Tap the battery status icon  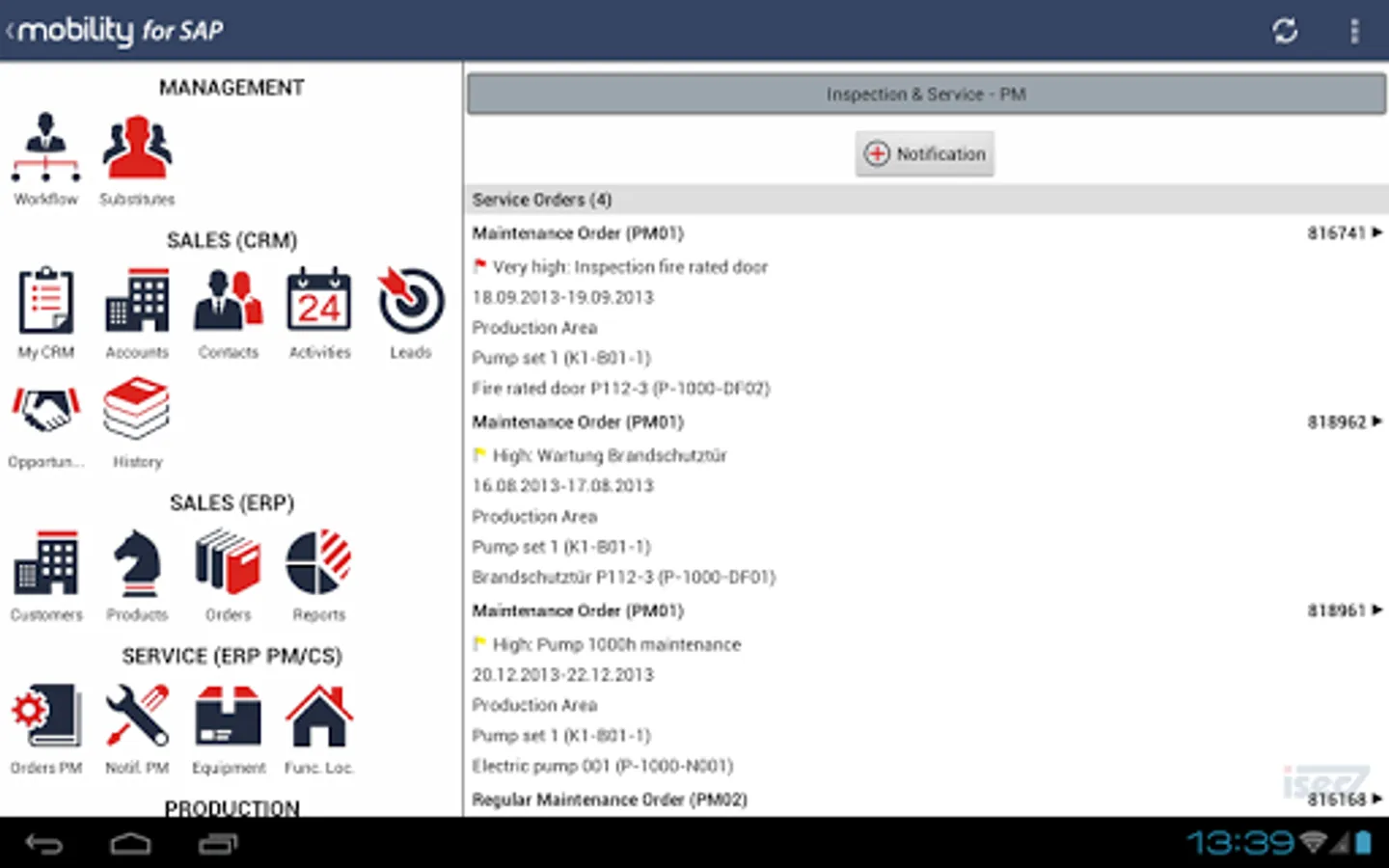coord(1363,843)
